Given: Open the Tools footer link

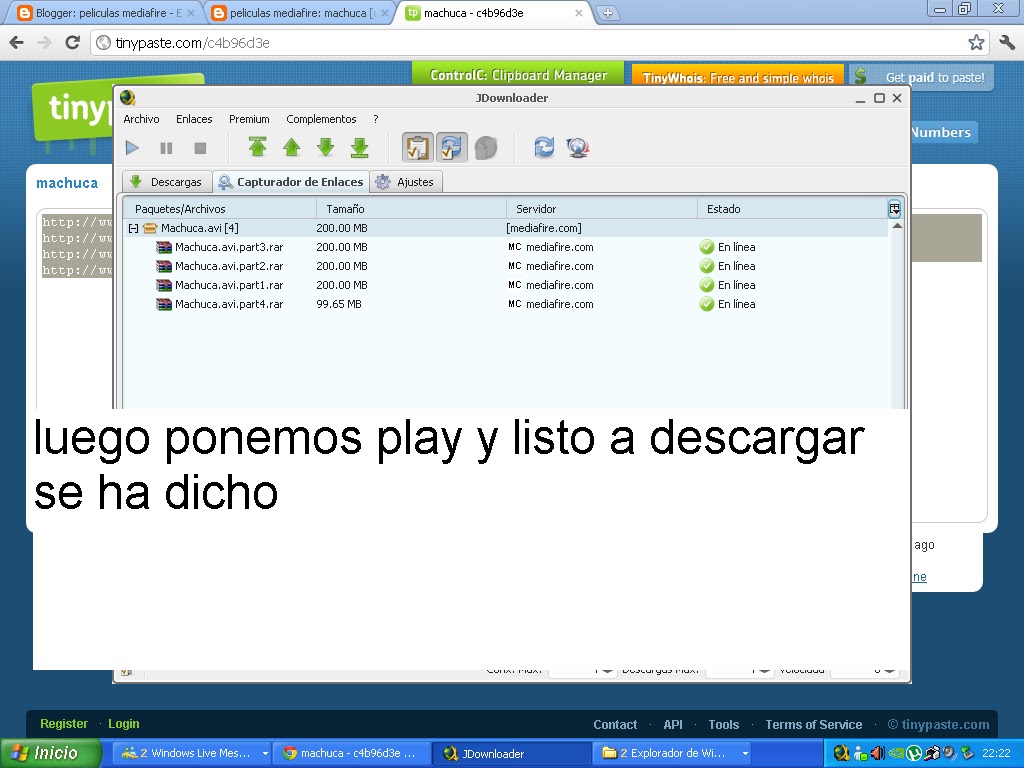Looking at the screenshot, I should (724, 724).
